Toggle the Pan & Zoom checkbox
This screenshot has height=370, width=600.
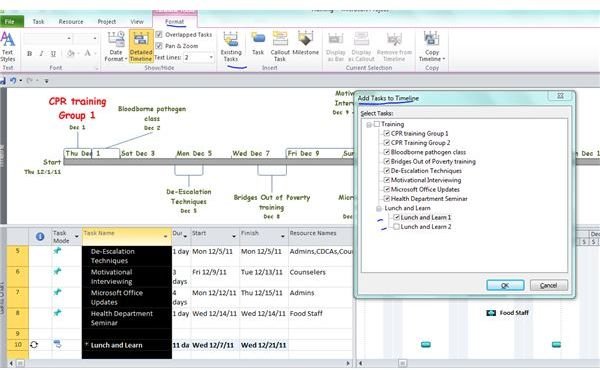(159, 46)
